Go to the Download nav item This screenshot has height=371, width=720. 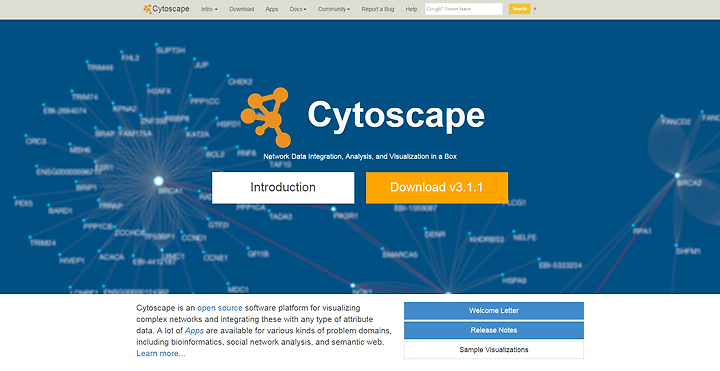(242, 9)
